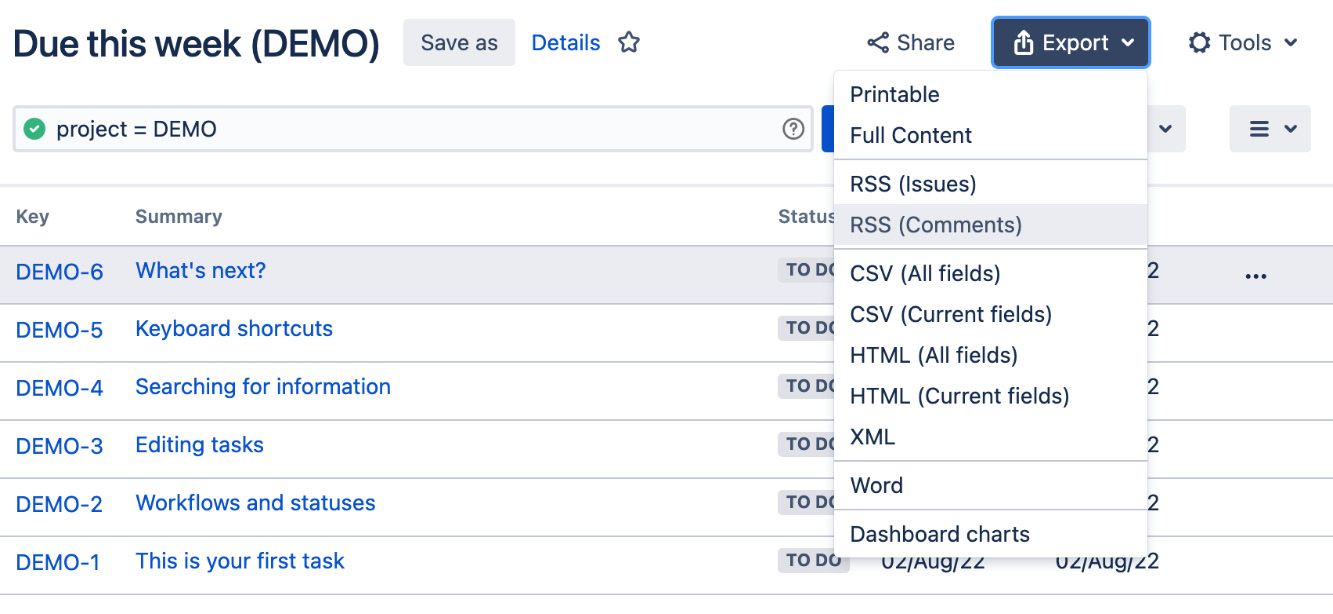The height and width of the screenshot is (614, 1333).
Task: Click the Share icon
Action: 877,42
